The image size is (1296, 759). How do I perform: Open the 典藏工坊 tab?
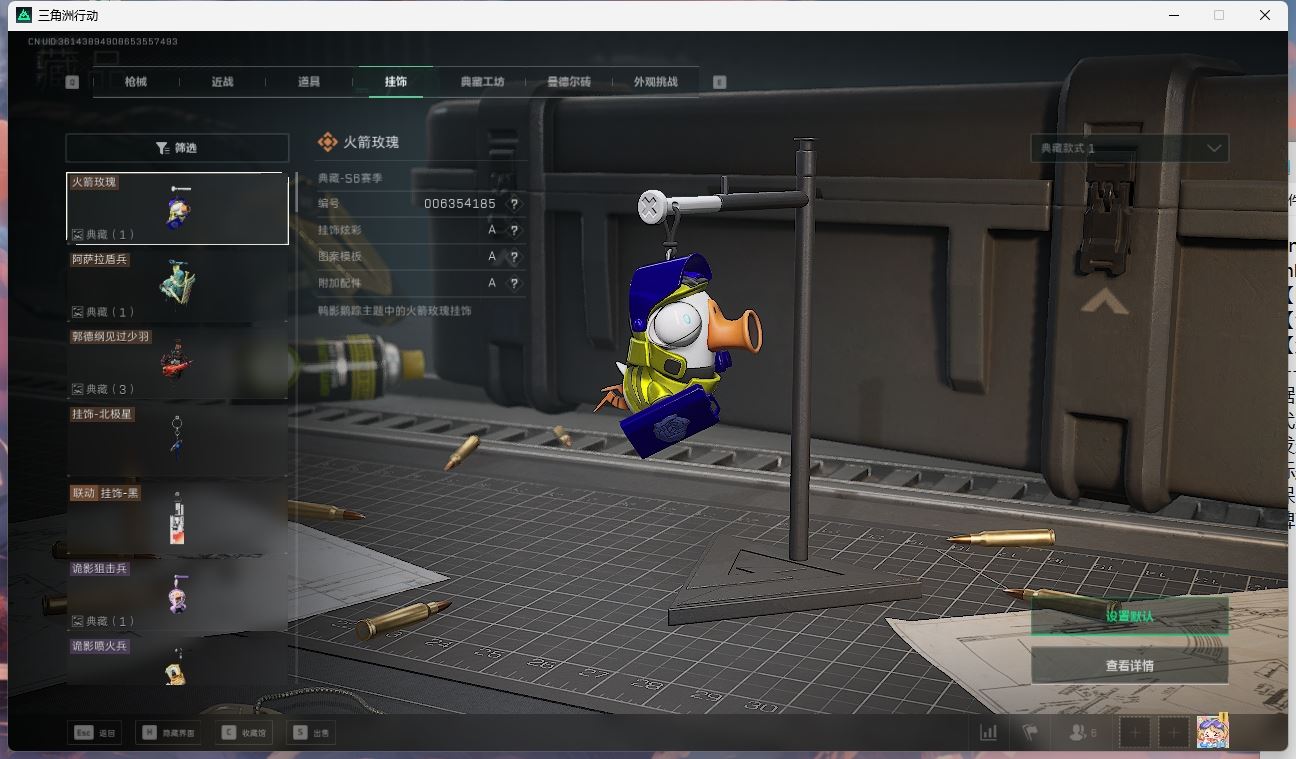click(482, 82)
